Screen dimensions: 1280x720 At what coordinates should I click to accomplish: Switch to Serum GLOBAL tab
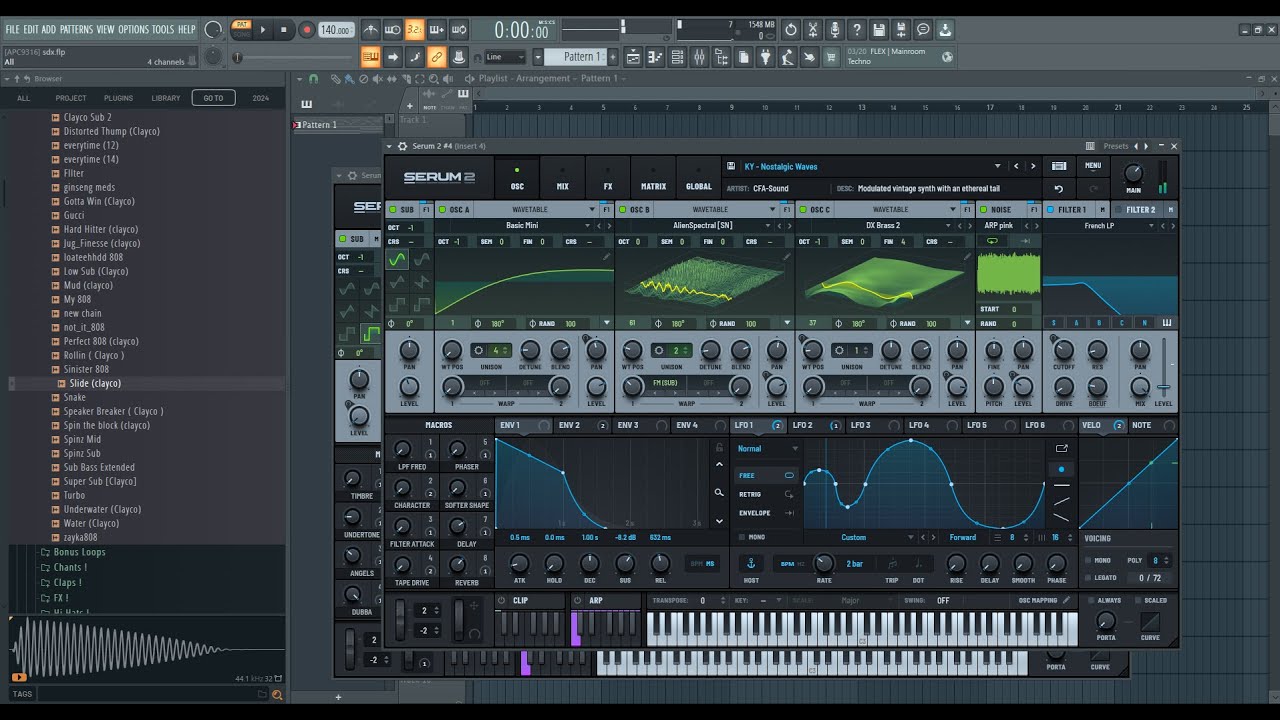[699, 180]
